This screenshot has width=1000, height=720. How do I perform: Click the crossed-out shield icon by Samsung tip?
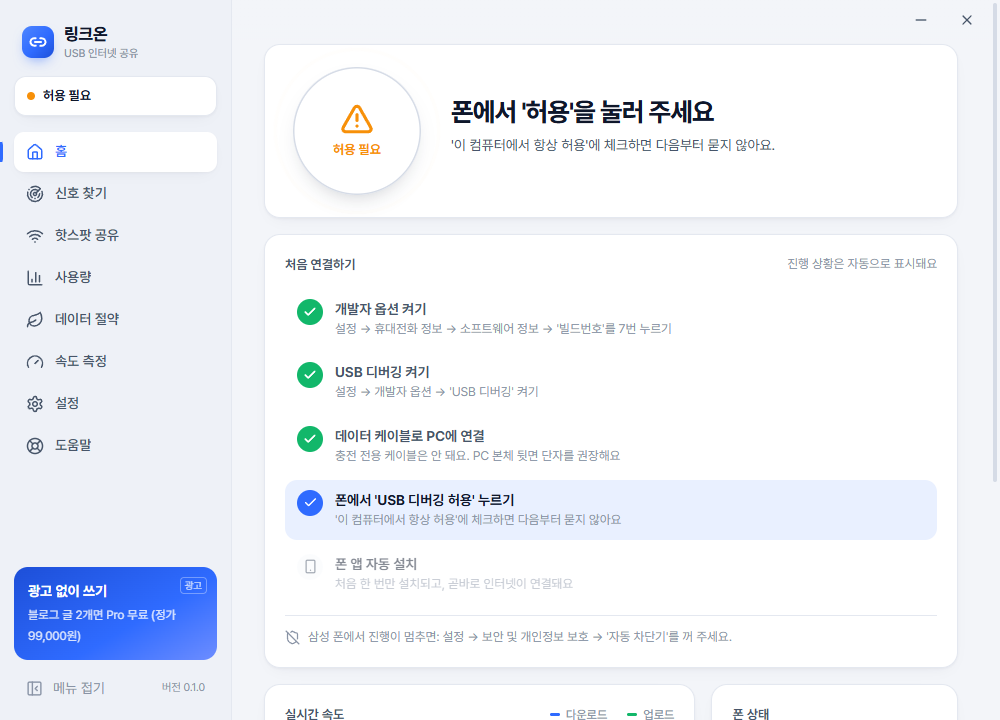coord(293,637)
